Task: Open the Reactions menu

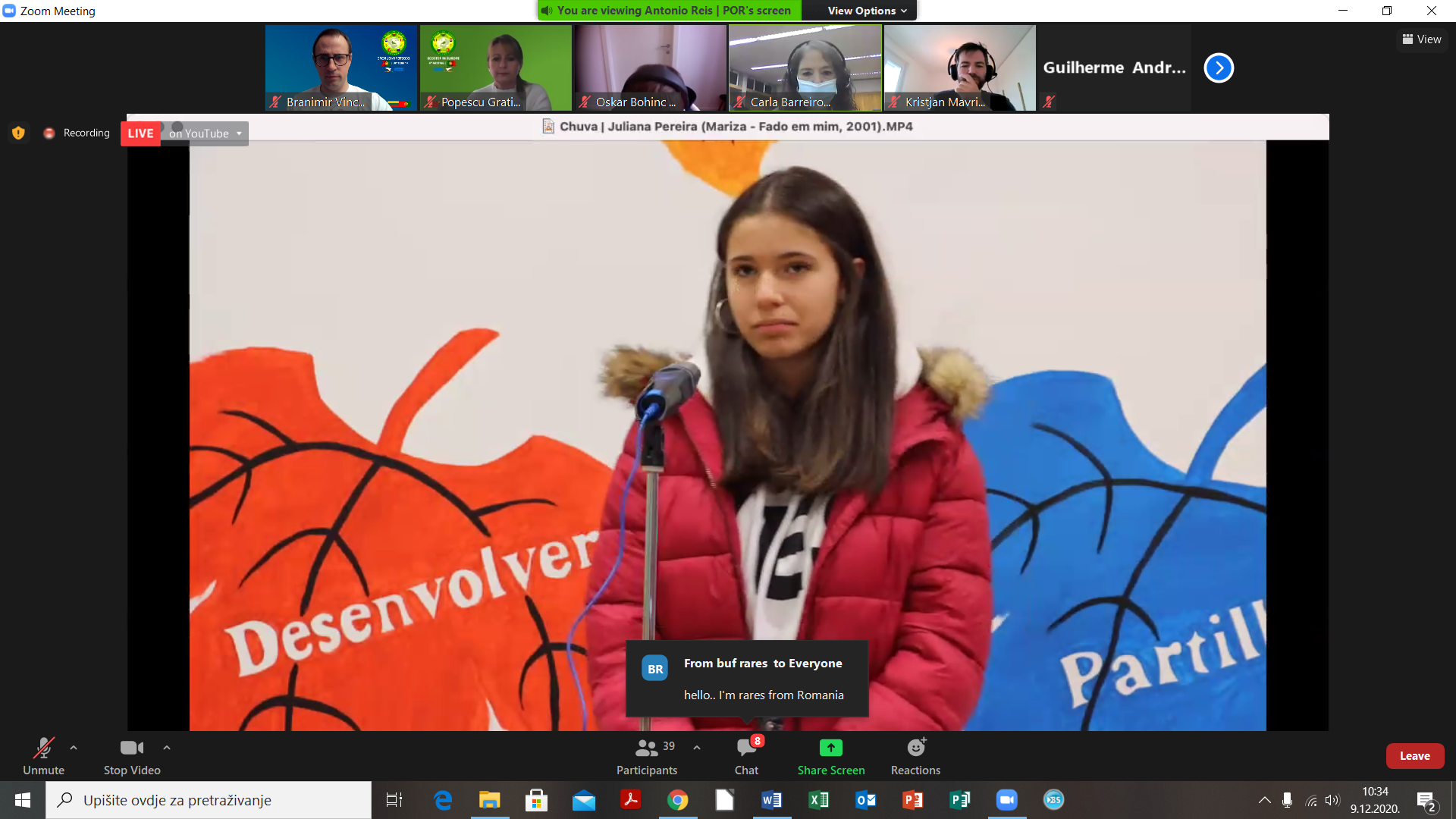Action: pyautogui.click(x=915, y=756)
